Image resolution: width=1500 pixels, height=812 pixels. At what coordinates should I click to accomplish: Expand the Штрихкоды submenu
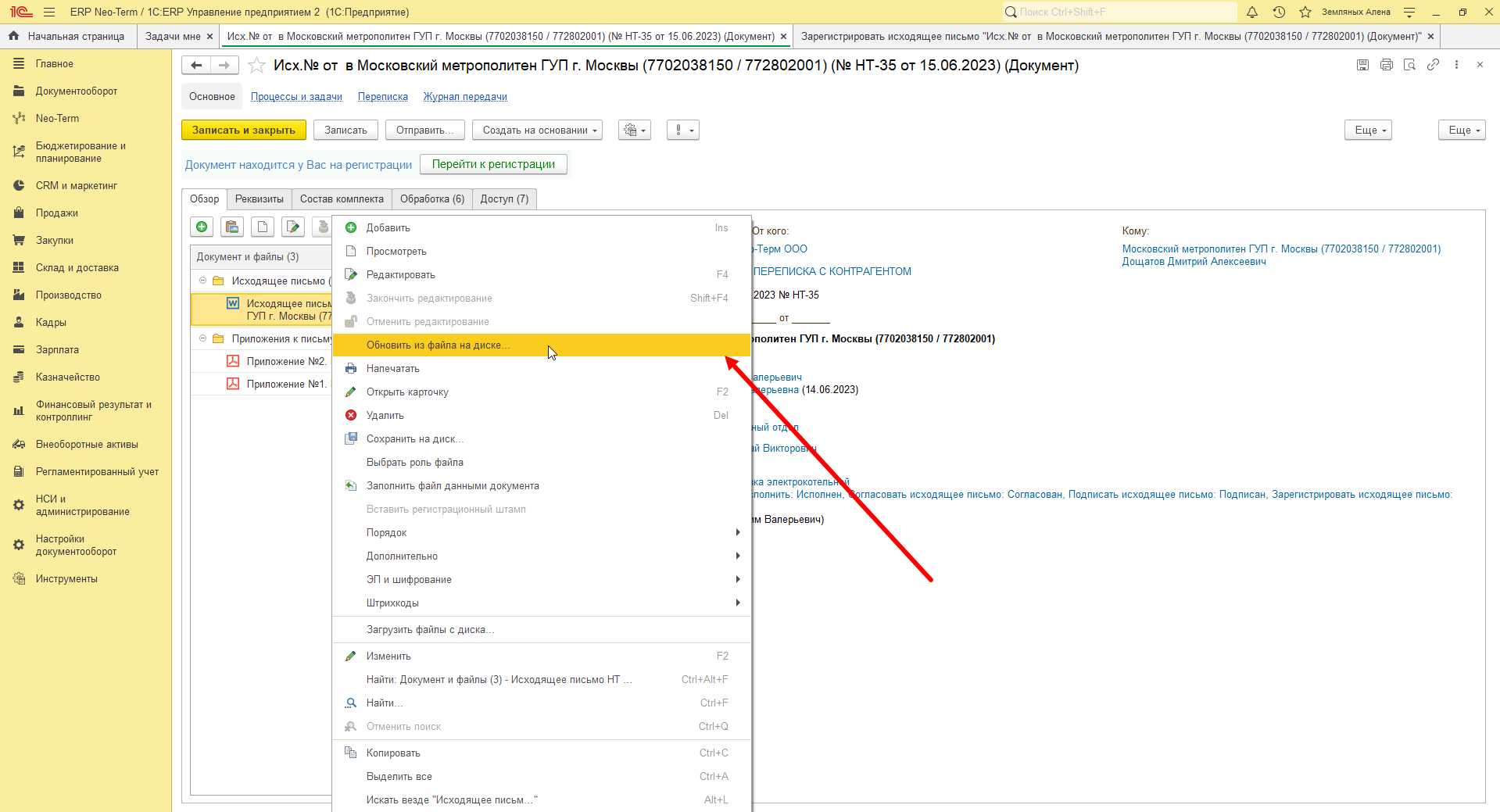click(542, 603)
